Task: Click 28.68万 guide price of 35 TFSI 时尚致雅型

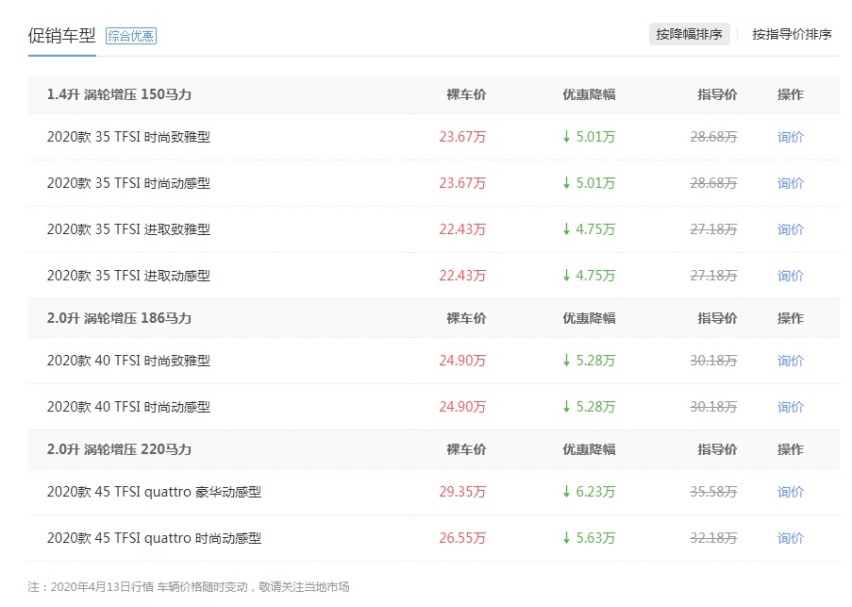Action: (713, 137)
